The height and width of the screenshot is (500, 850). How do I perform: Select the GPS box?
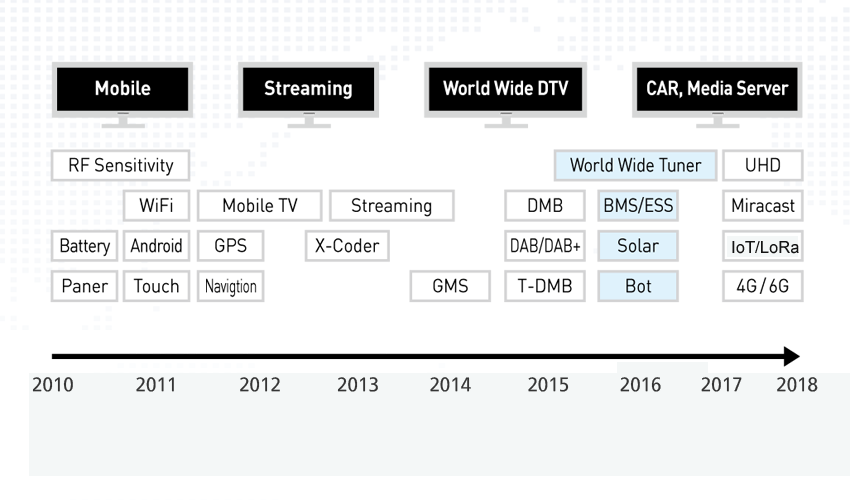(230, 246)
